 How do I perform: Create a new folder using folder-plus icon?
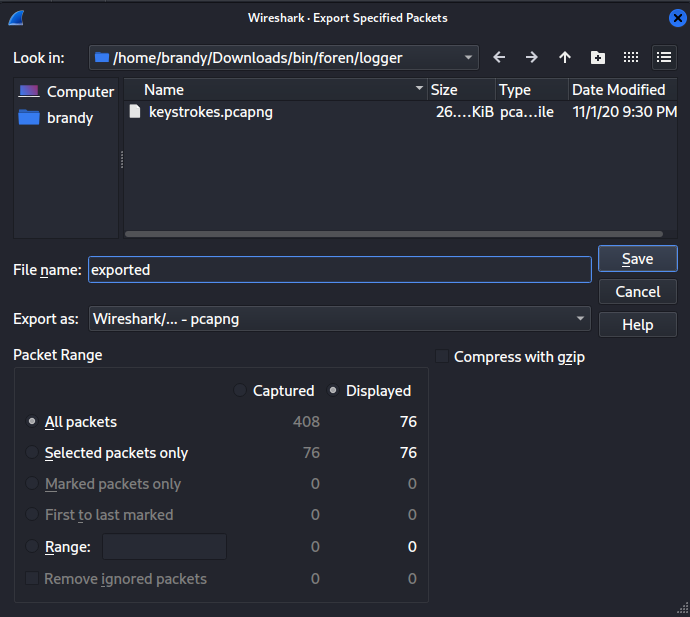tap(598, 57)
